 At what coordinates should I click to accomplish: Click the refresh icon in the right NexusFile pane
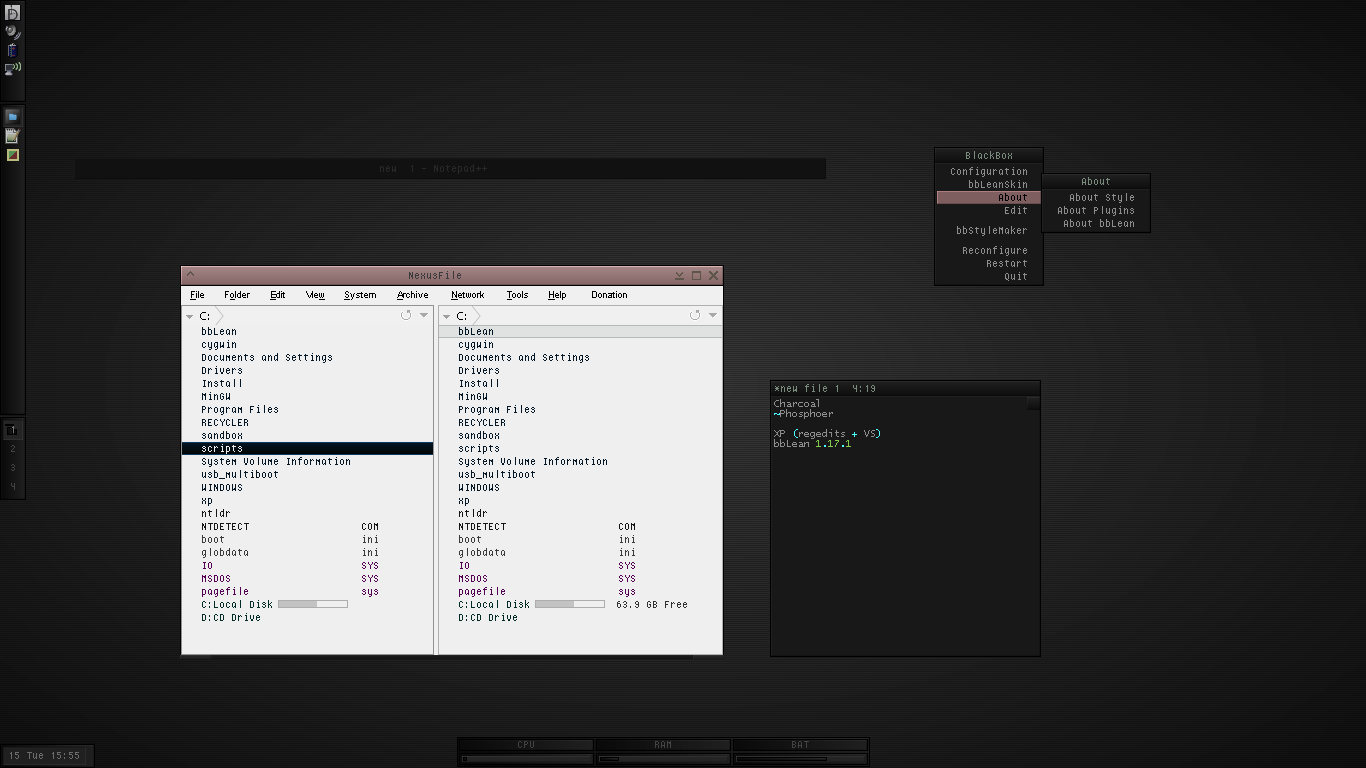coord(695,315)
